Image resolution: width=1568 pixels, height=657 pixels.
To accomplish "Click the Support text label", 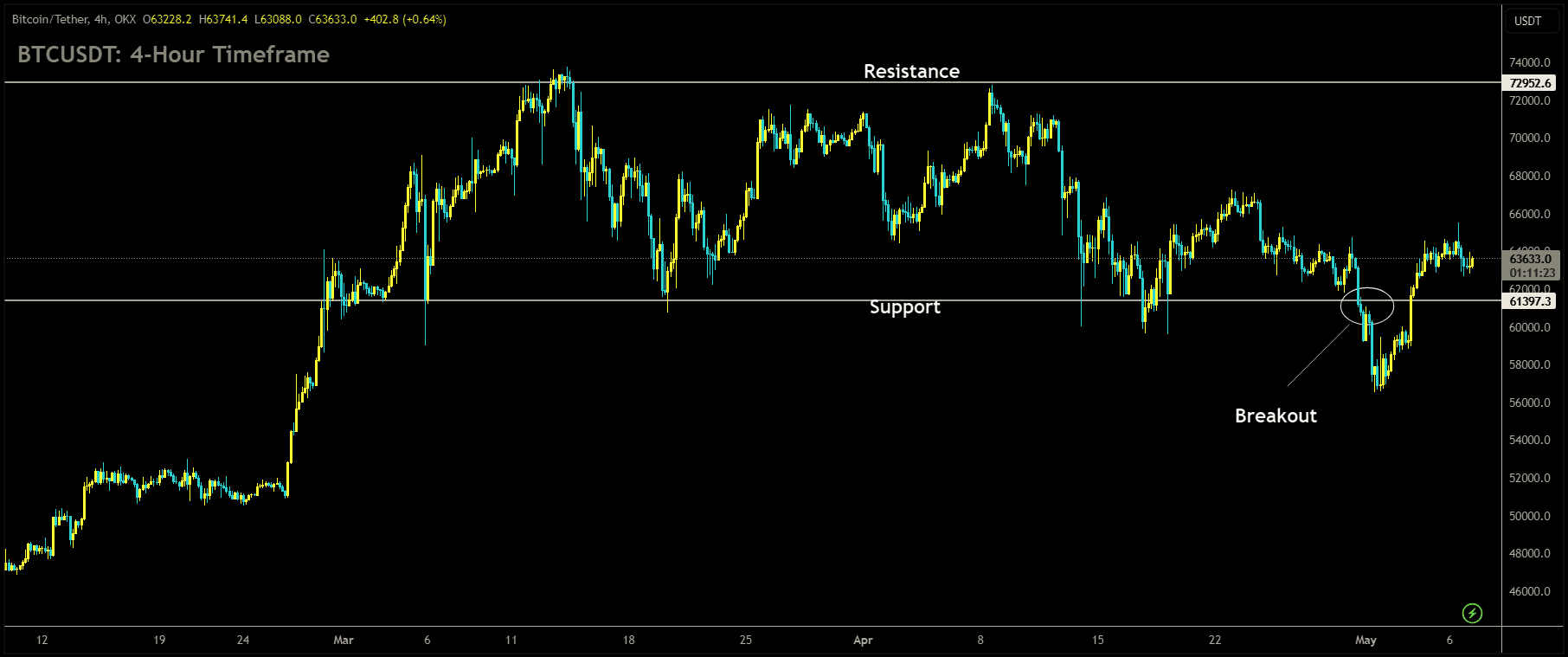I will pyautogui.click(x=904, y=307).
